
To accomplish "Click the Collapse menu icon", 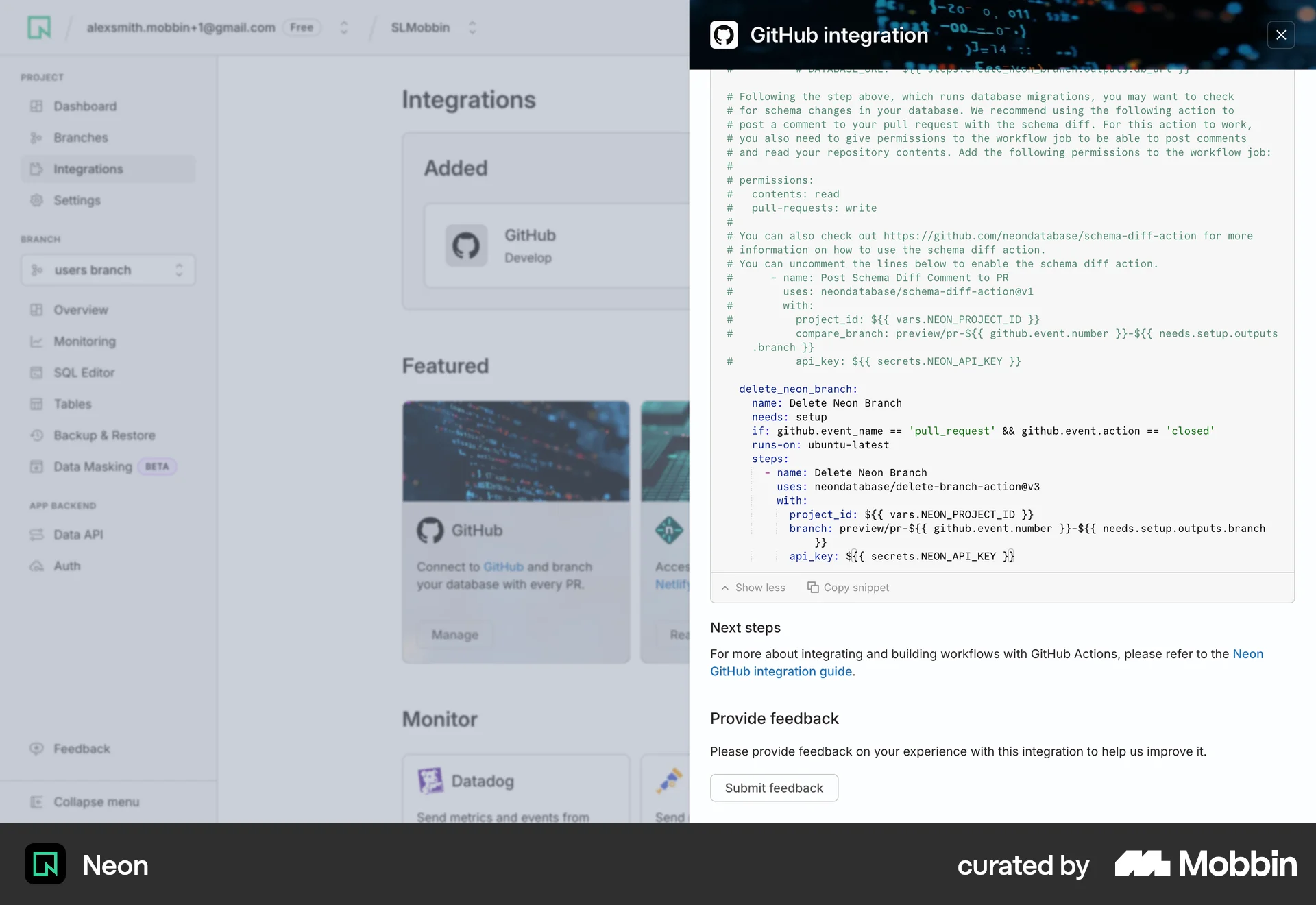I will pyautogui.click(x=36, y=802).
